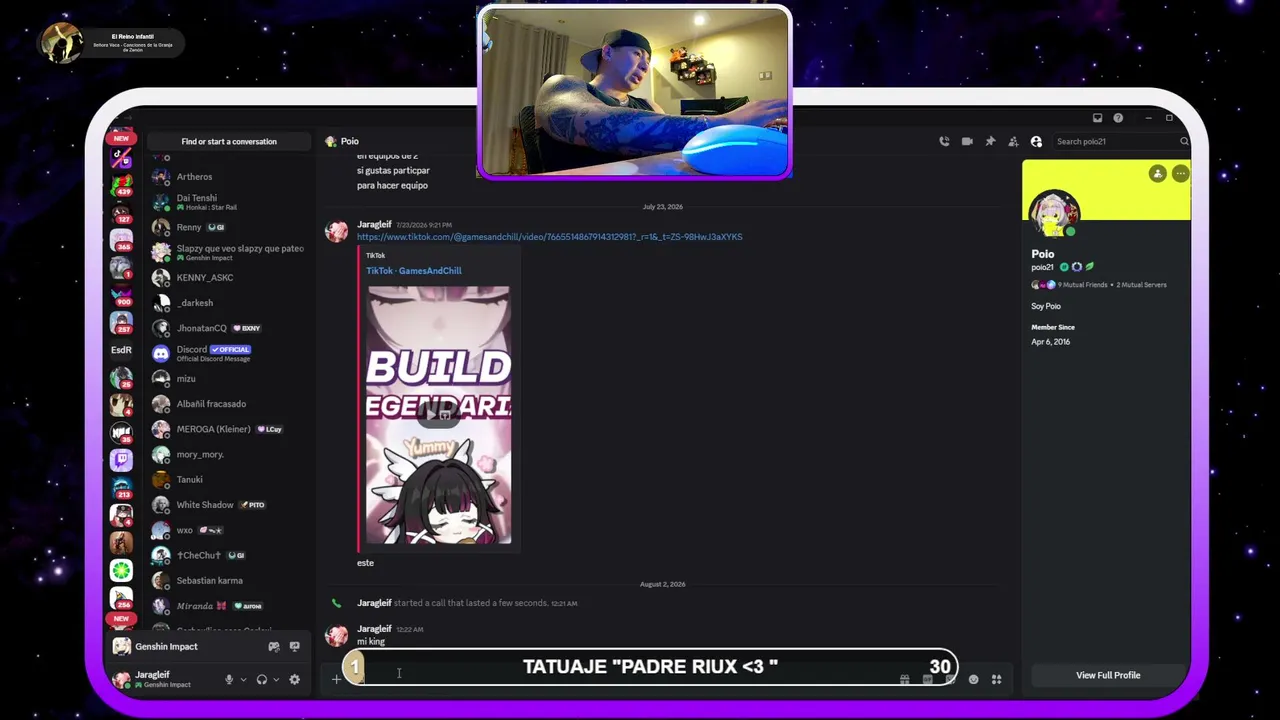This screenshot has width=1280, height=720.
Task: Toggle the user profile side panel
Action: 1036,141
